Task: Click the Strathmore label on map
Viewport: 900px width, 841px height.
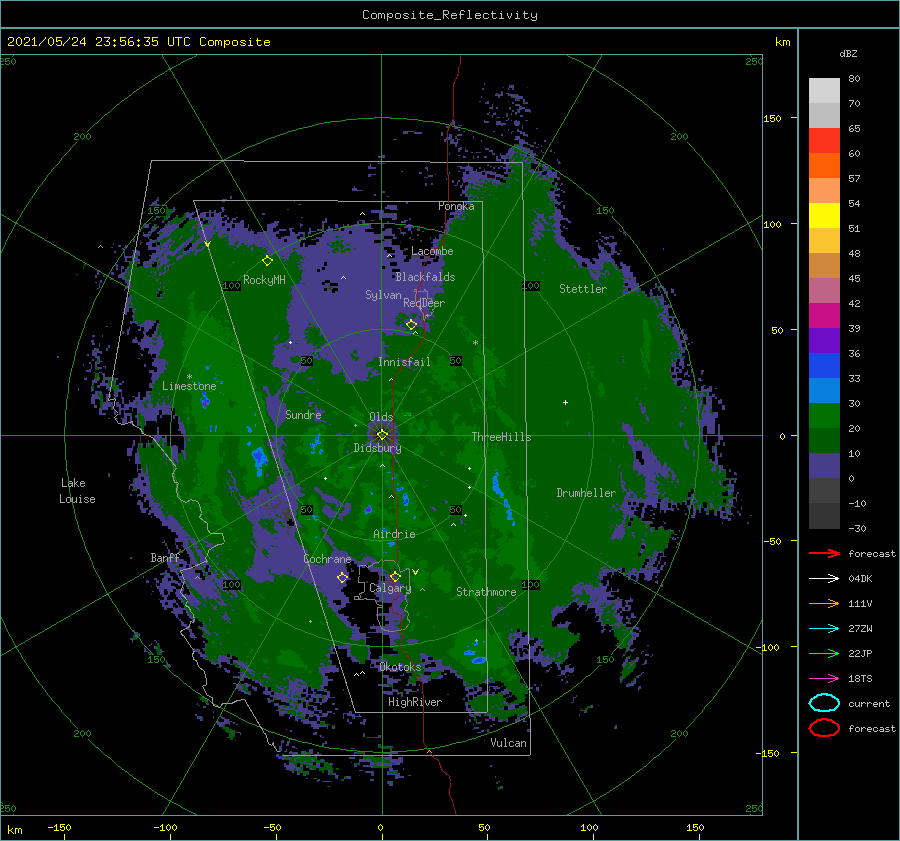Action: coord(486,592)
